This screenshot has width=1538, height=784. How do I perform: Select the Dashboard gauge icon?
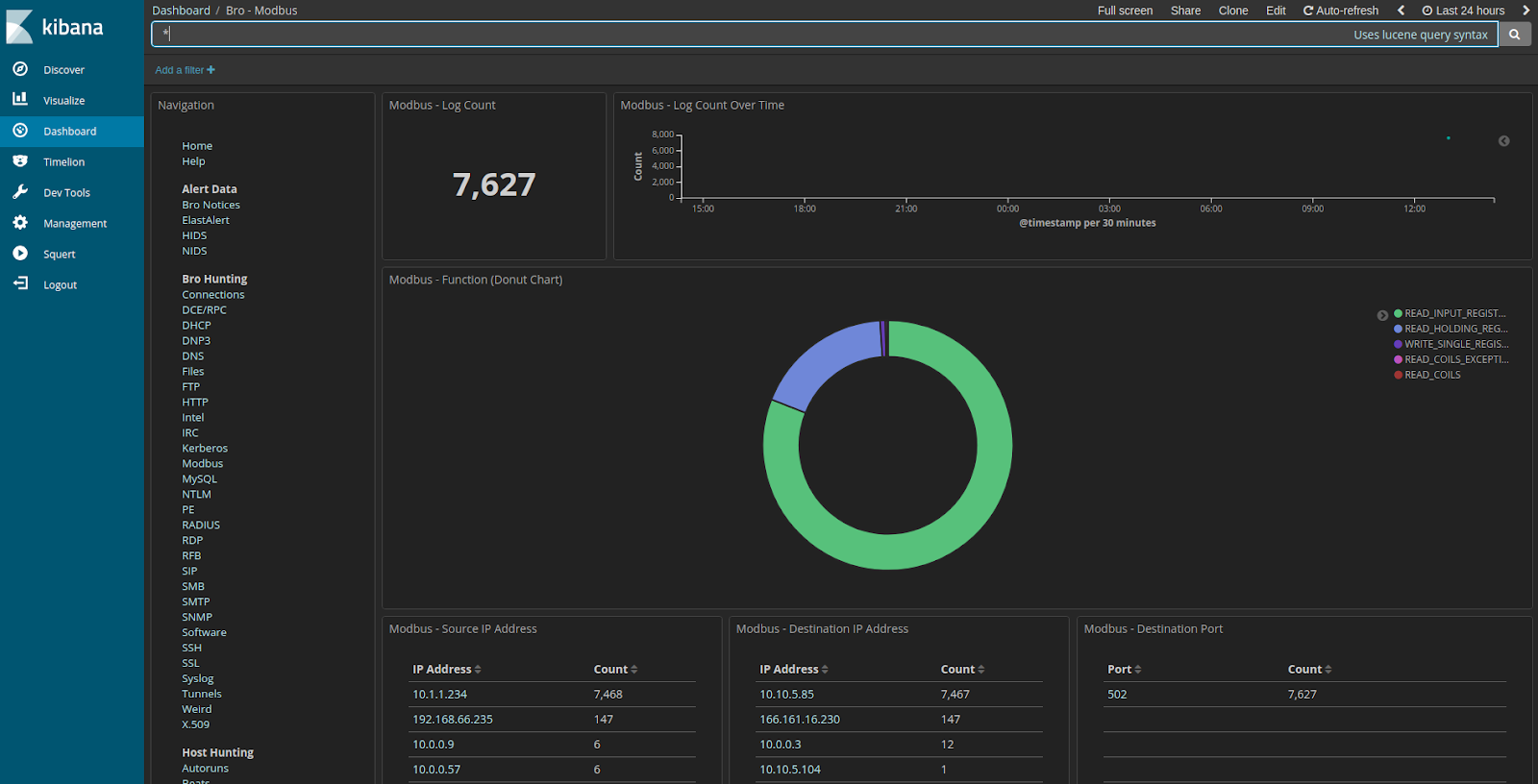20,131
